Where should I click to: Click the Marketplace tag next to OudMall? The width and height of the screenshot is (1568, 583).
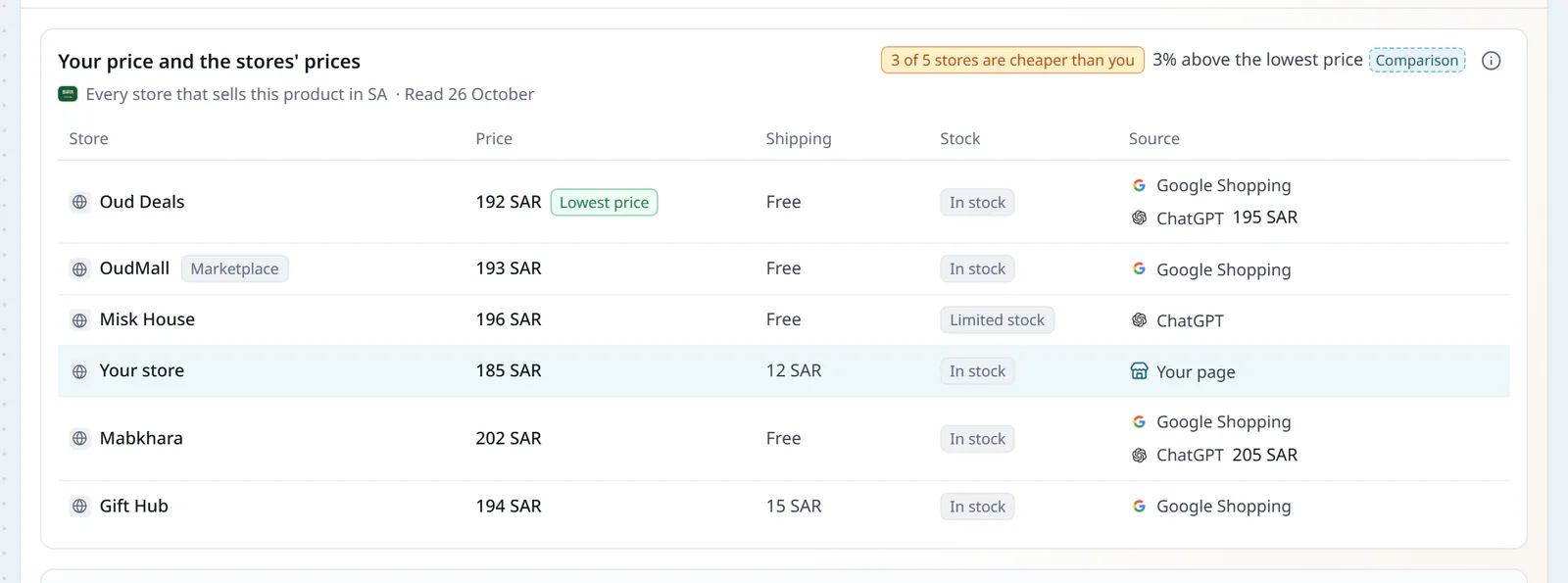click(x=234, y=268)
